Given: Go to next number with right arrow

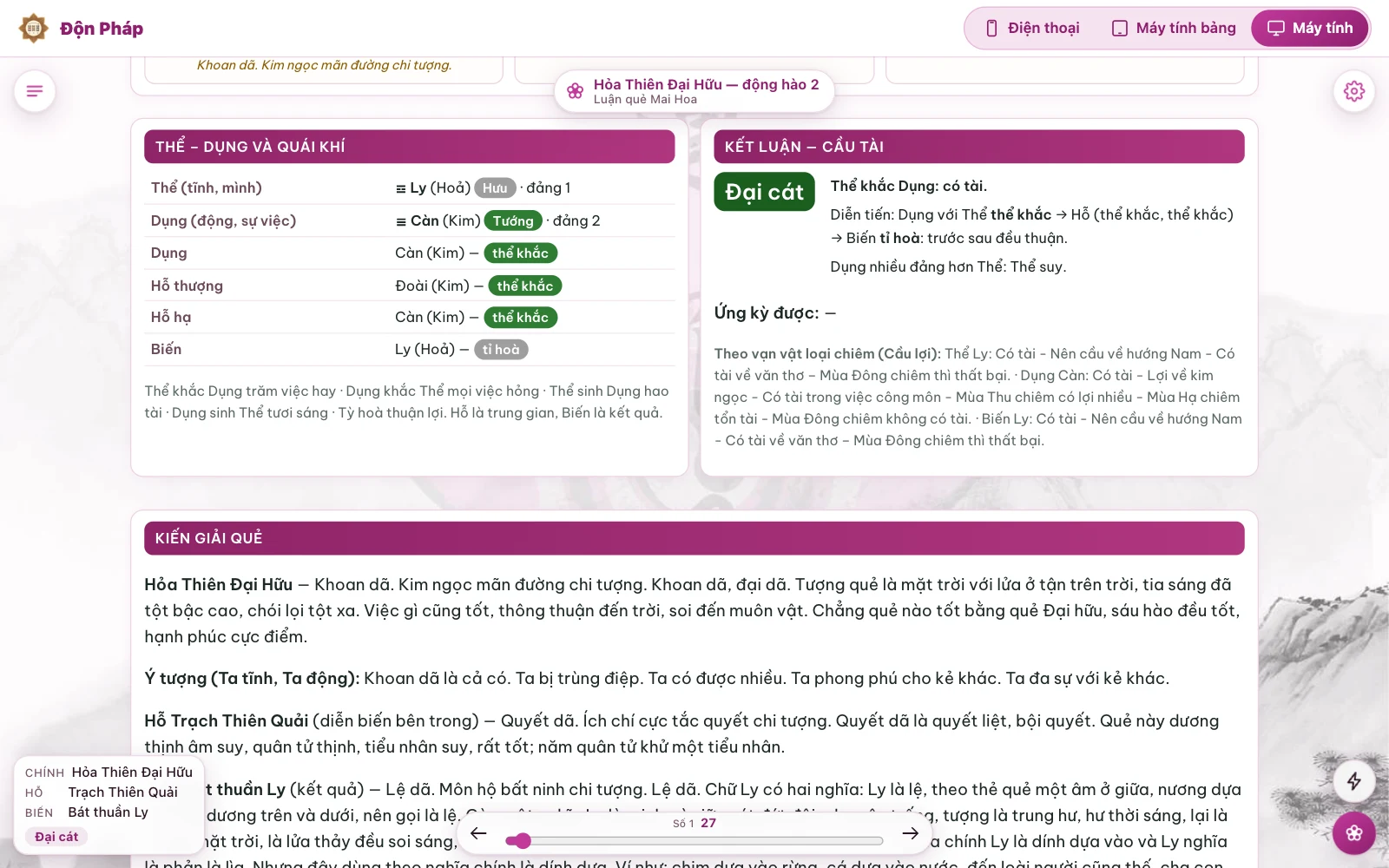Looking at the screenshot, I should 910,833.
